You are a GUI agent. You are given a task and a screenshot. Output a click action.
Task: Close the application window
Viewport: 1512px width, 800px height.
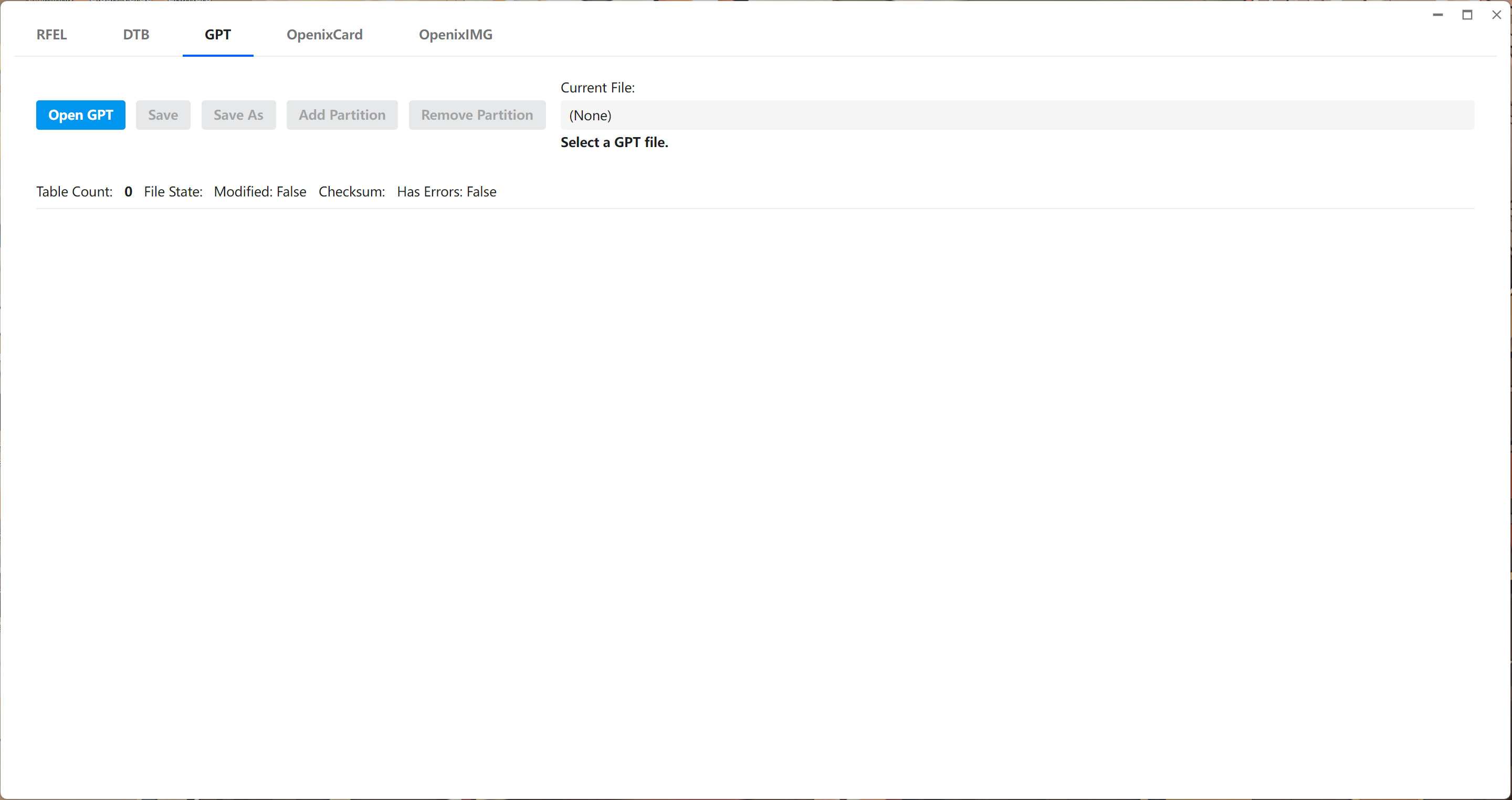pos(1496,15)
